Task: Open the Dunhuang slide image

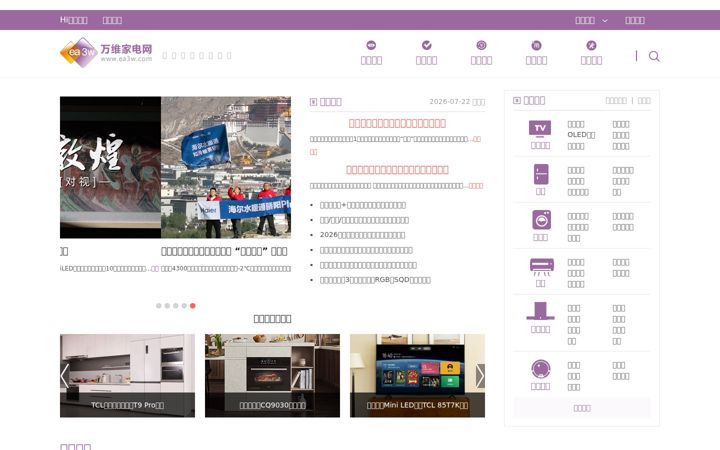Action: 110,167
